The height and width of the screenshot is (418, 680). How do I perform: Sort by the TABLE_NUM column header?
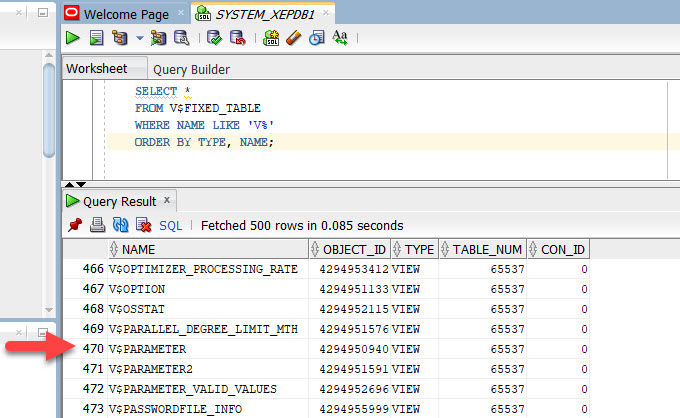coord(483,249)
